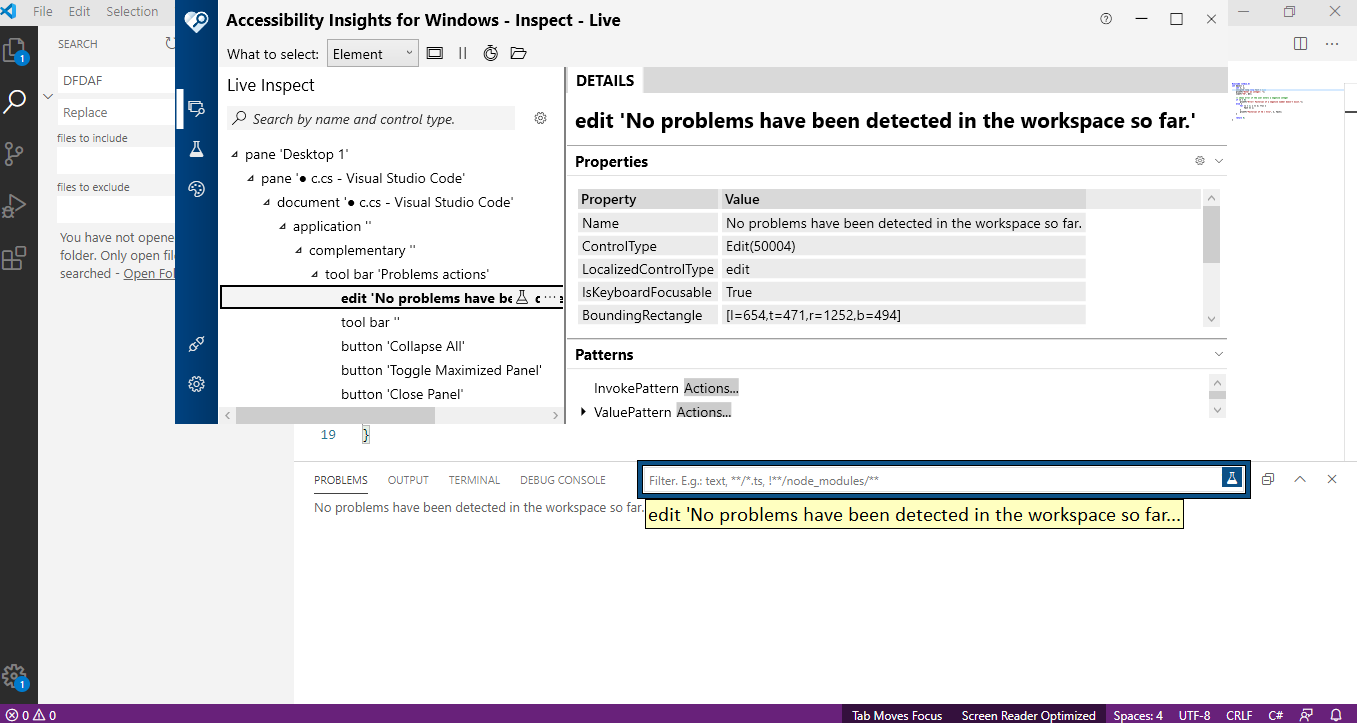Open settings gear at bottom of Accessibility Insights sidebar
The height and width of the screenshot is (723, 1357).
196,384
